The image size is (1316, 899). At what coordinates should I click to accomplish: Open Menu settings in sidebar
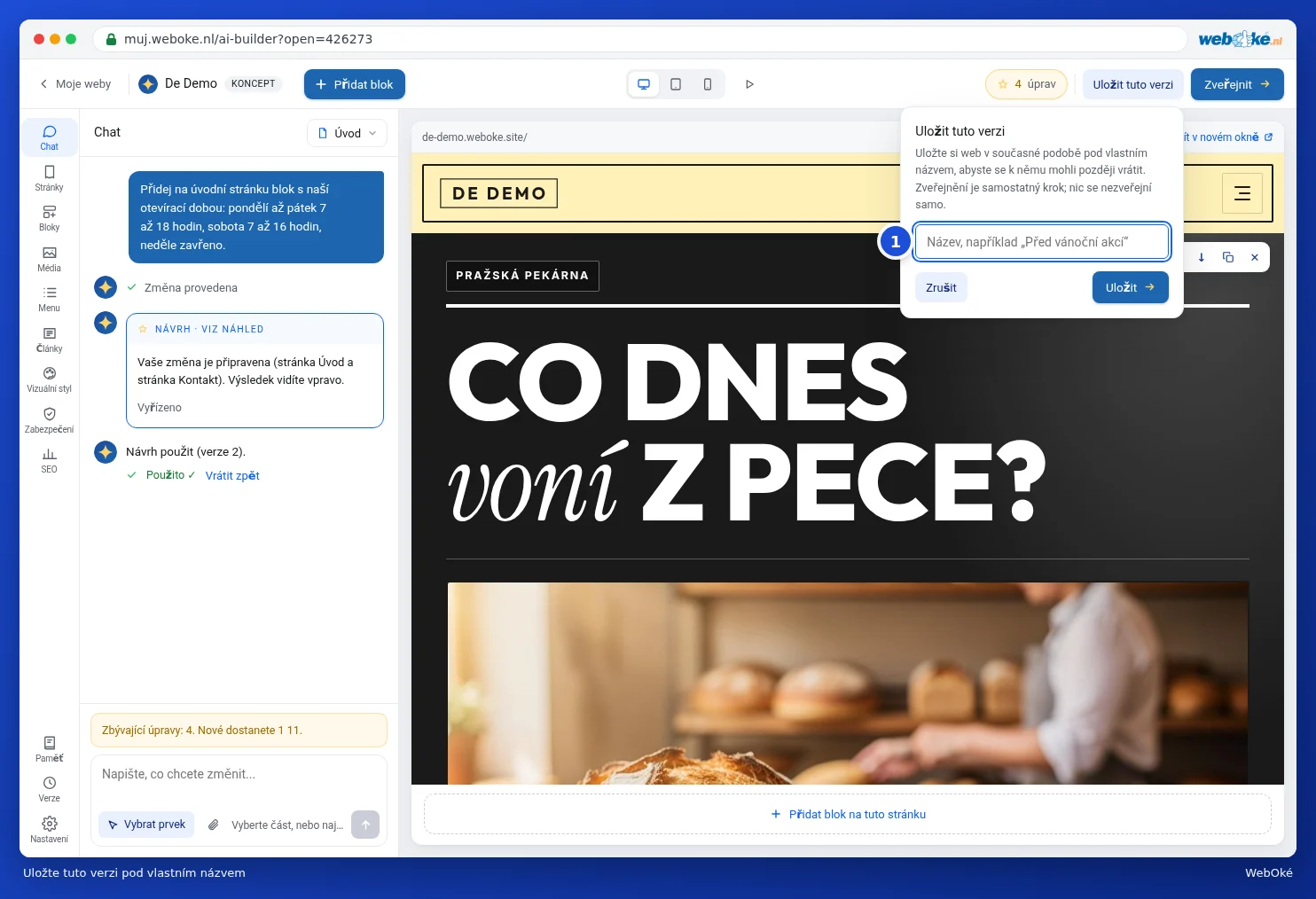[49, 299]
